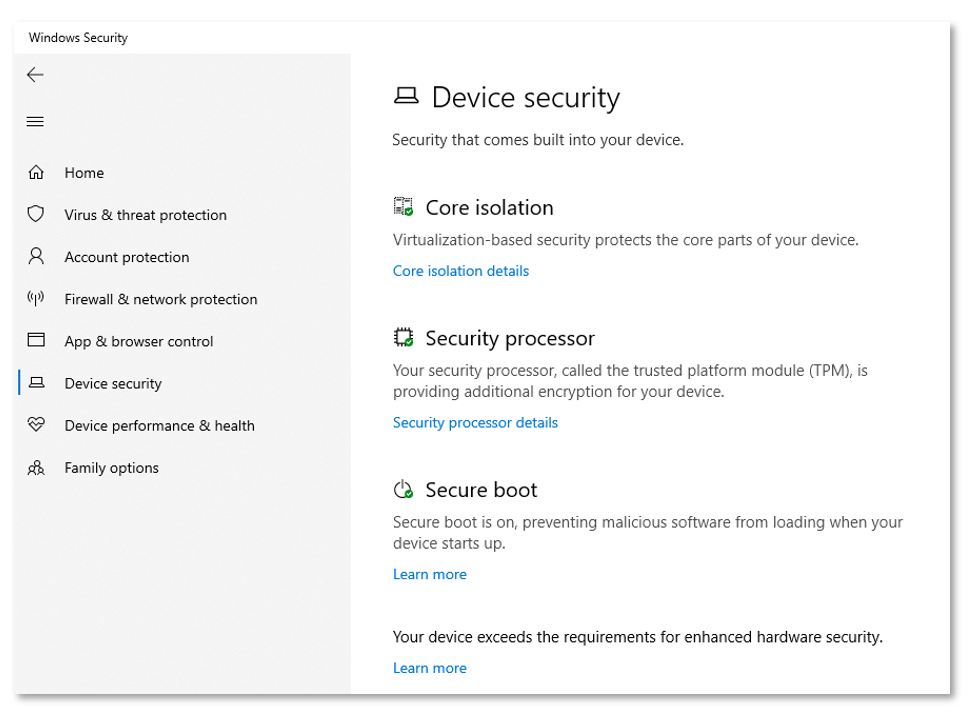Select the Virus & threat protection shield icon
This screenshot has height=712, width=976.
(36, 215)
